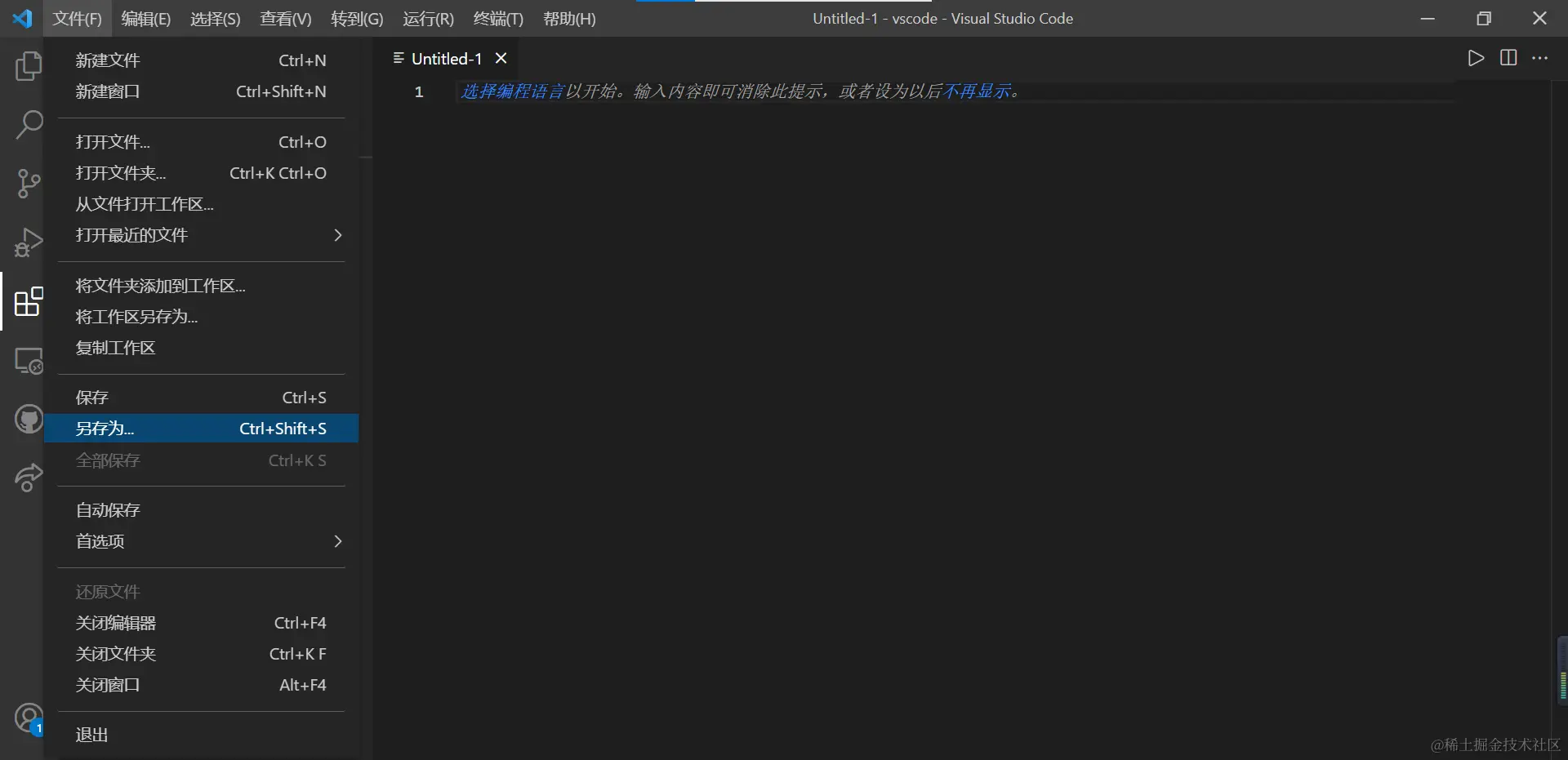Close the Untitled-1 tab with the X
1568x760 pixels.
[501, 58]
